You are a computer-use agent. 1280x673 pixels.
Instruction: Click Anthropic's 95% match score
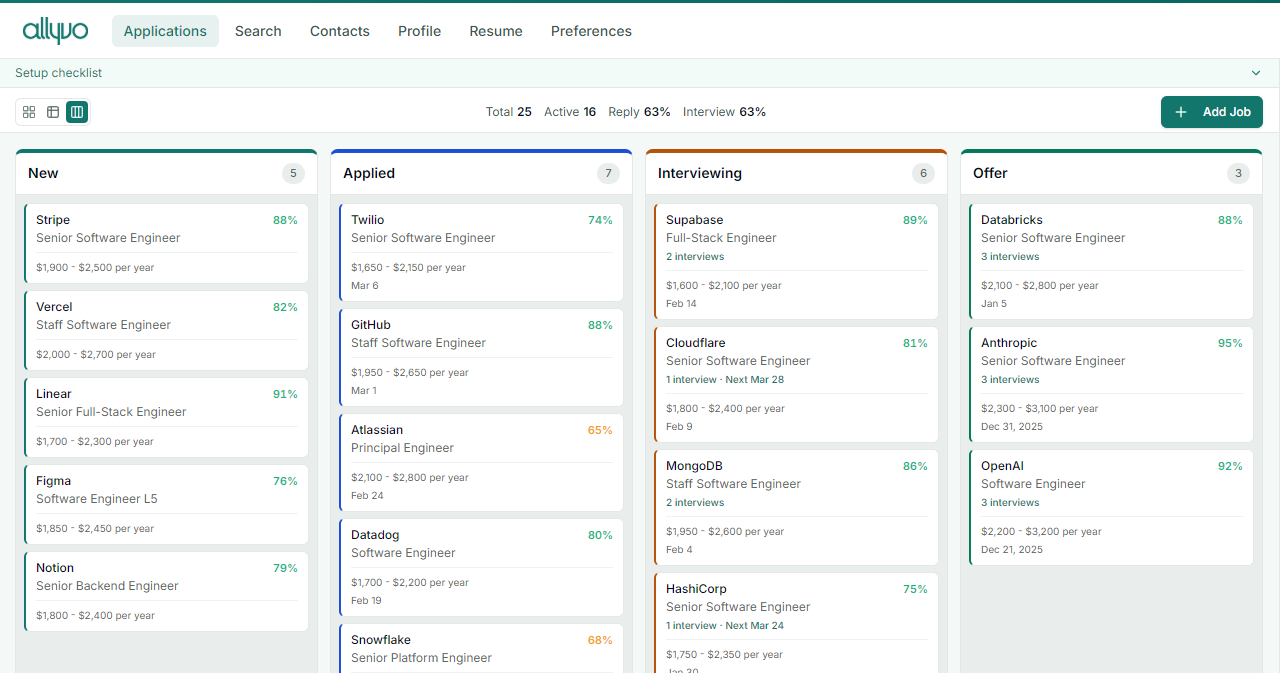click(1230, 343)
